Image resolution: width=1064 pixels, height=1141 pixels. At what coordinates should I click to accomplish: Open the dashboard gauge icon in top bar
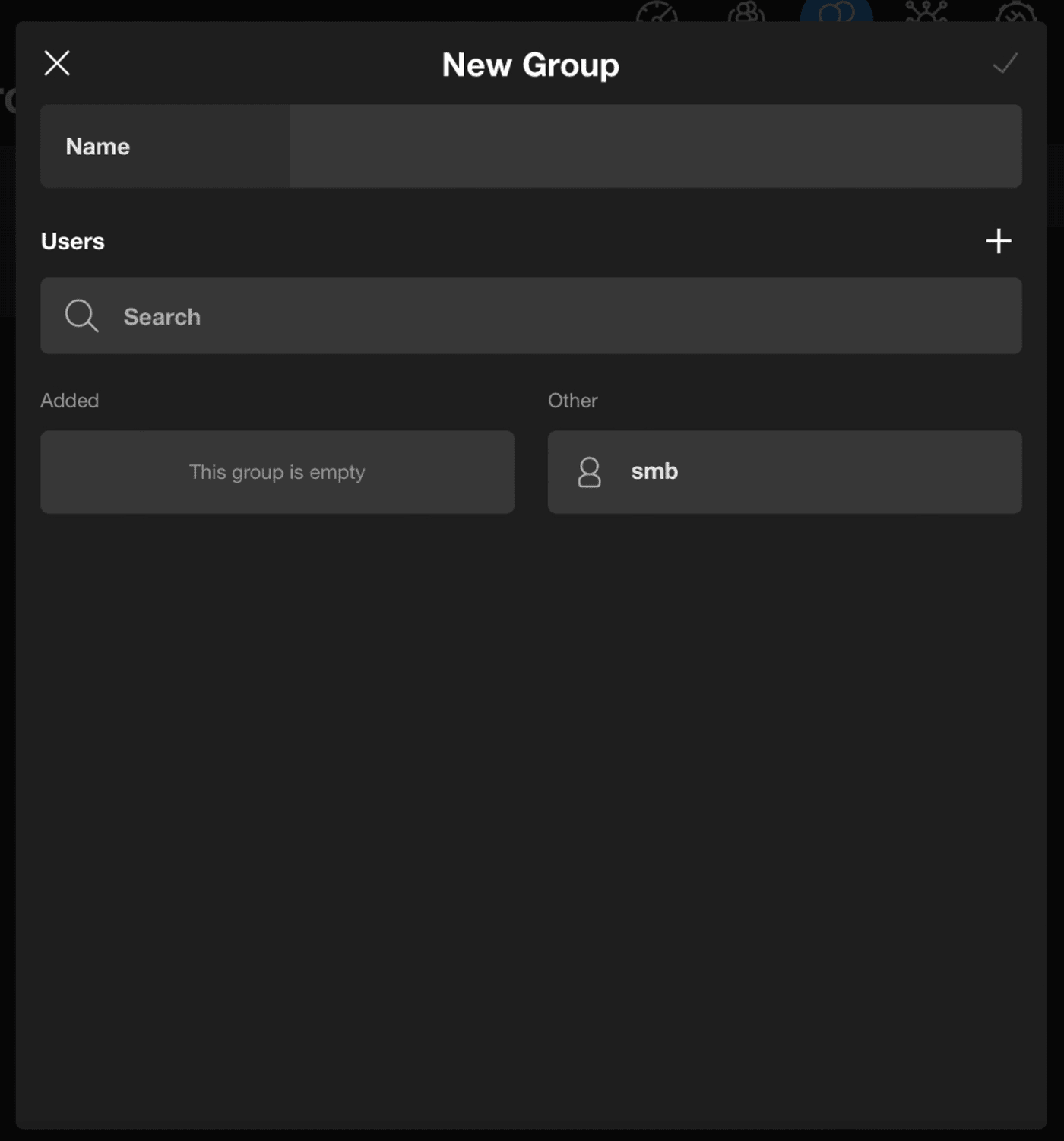(x=657, y=11)
